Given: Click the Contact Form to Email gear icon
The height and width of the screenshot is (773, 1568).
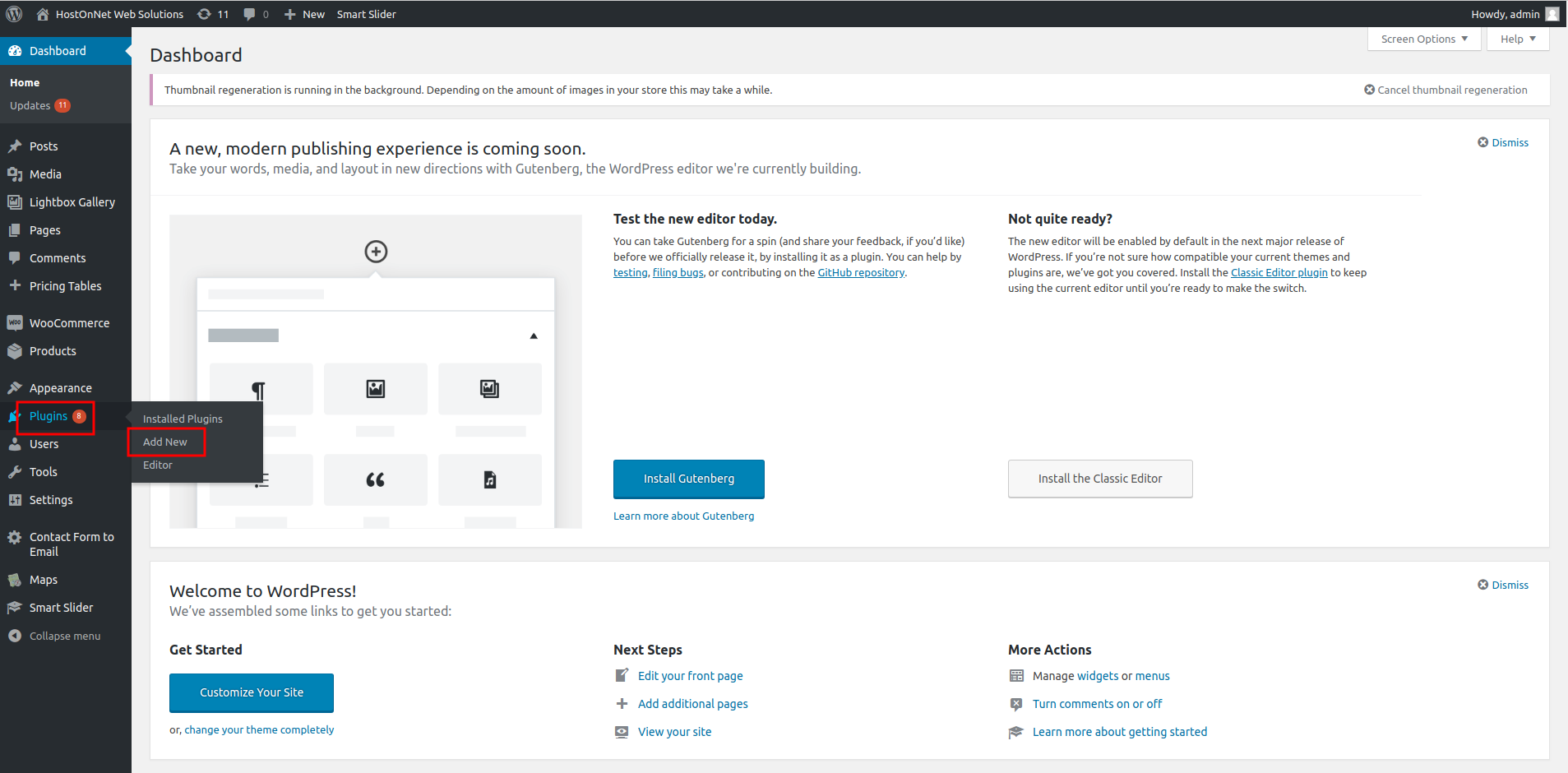Looking at the screenshot, I should tap(15, 537).
